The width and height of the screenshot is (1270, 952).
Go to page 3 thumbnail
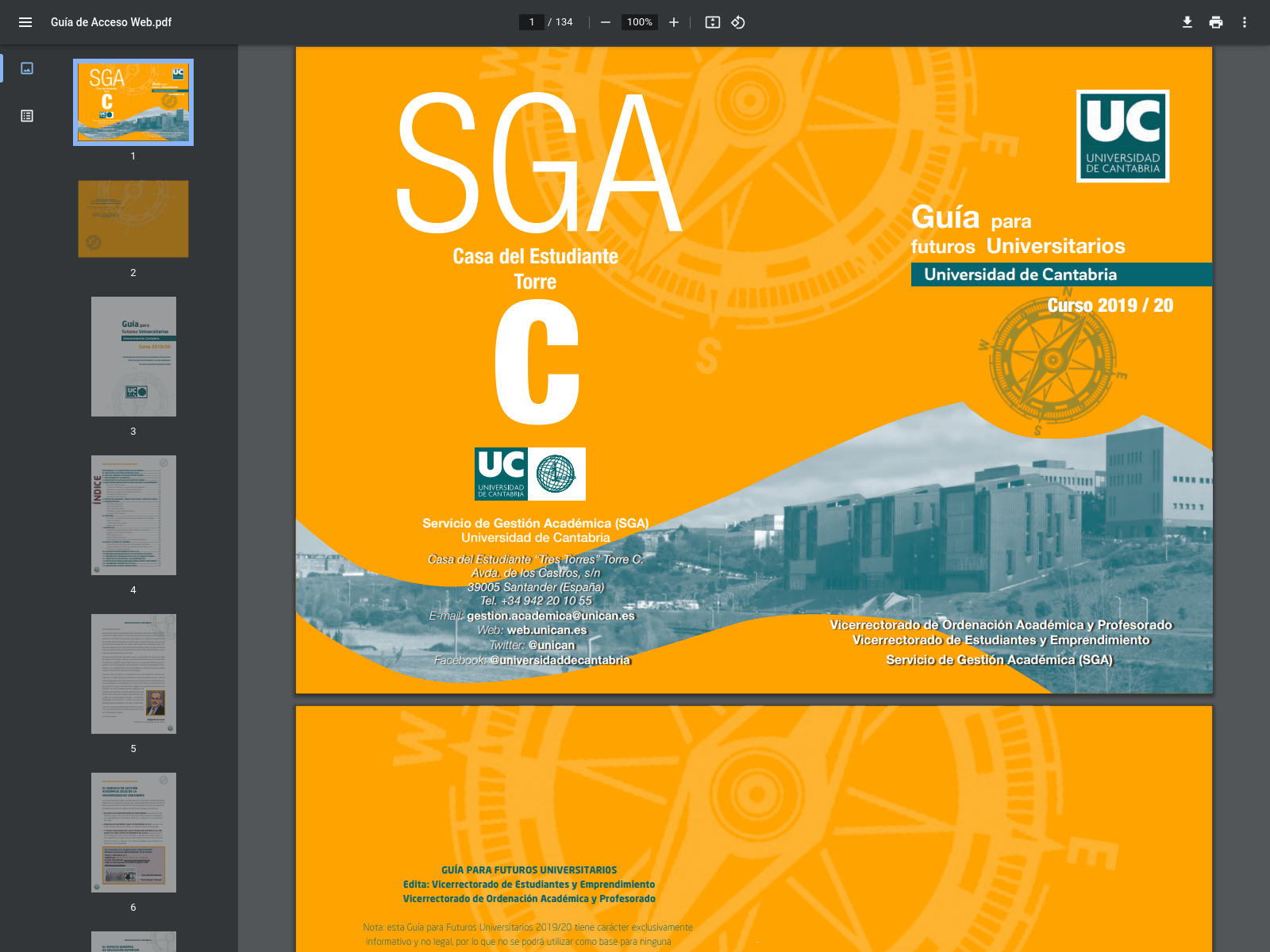pos(133,356)
